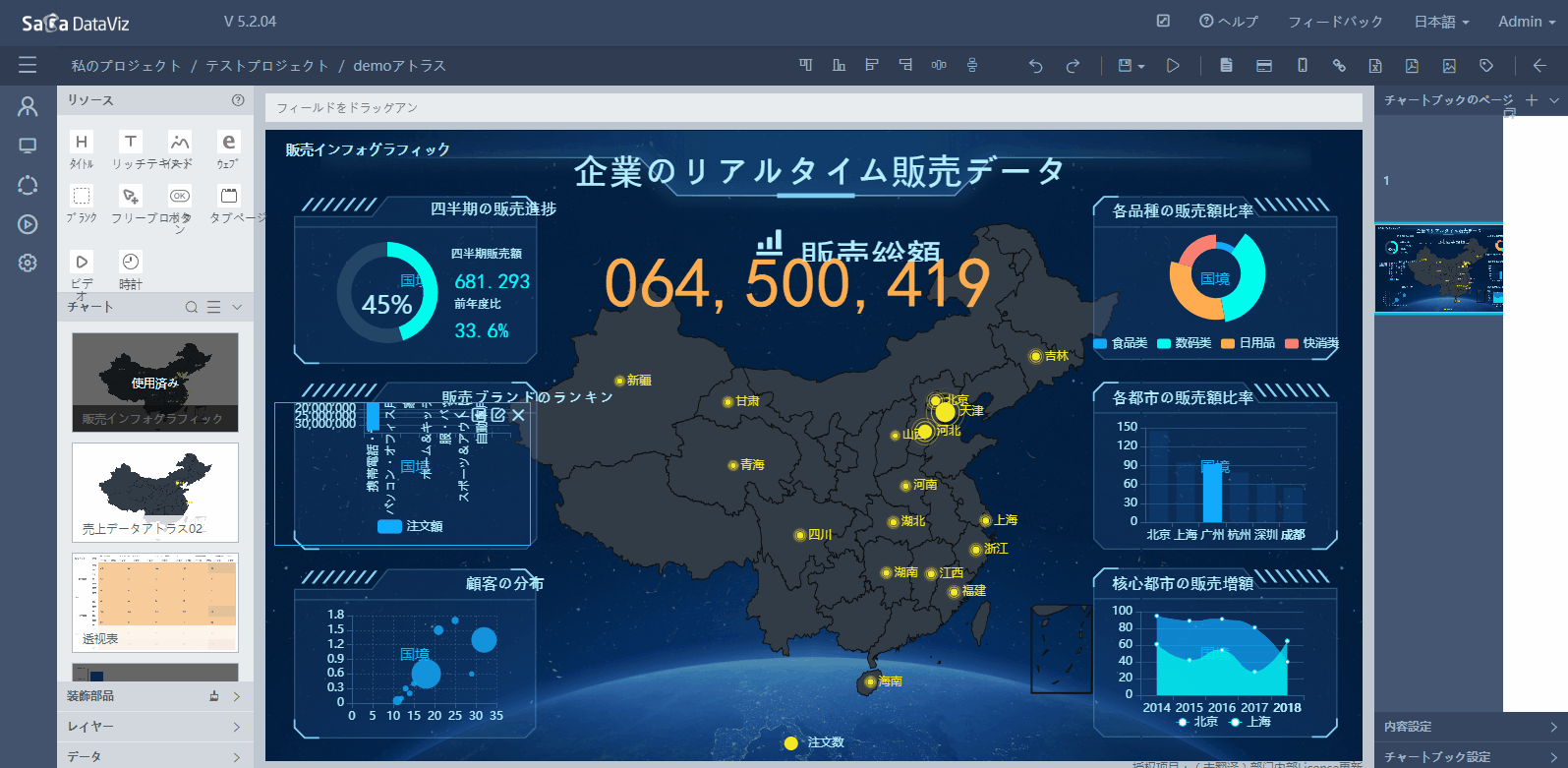Viewport: 1568px width, 768px height.
Task: Distribute selected items horizontally
Action: point(939,65)
